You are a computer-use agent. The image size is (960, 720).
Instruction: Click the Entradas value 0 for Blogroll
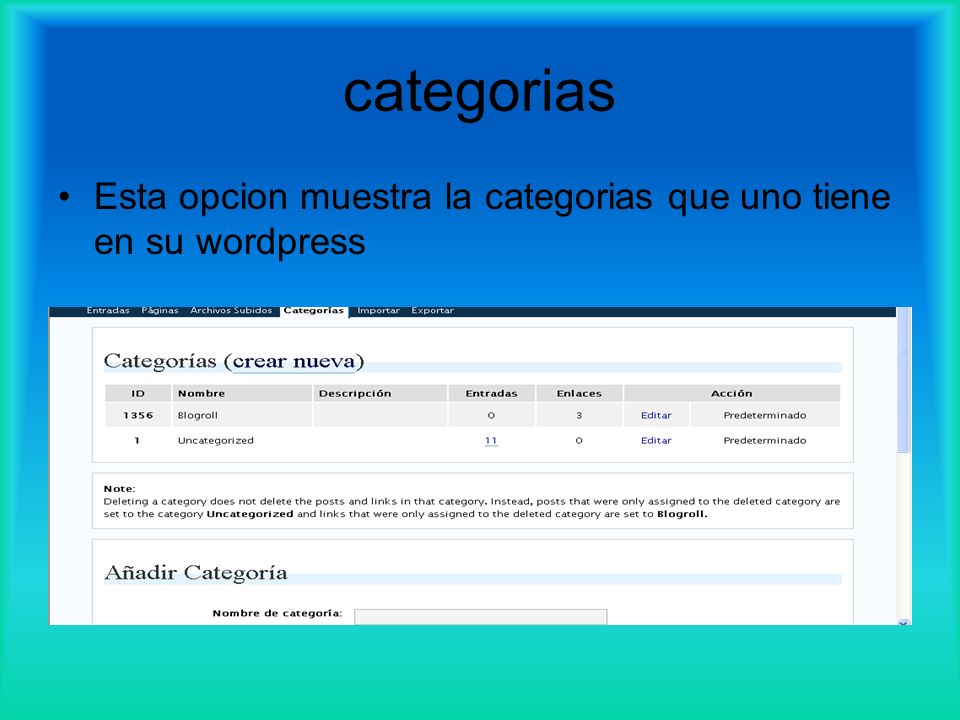point(491,415)
